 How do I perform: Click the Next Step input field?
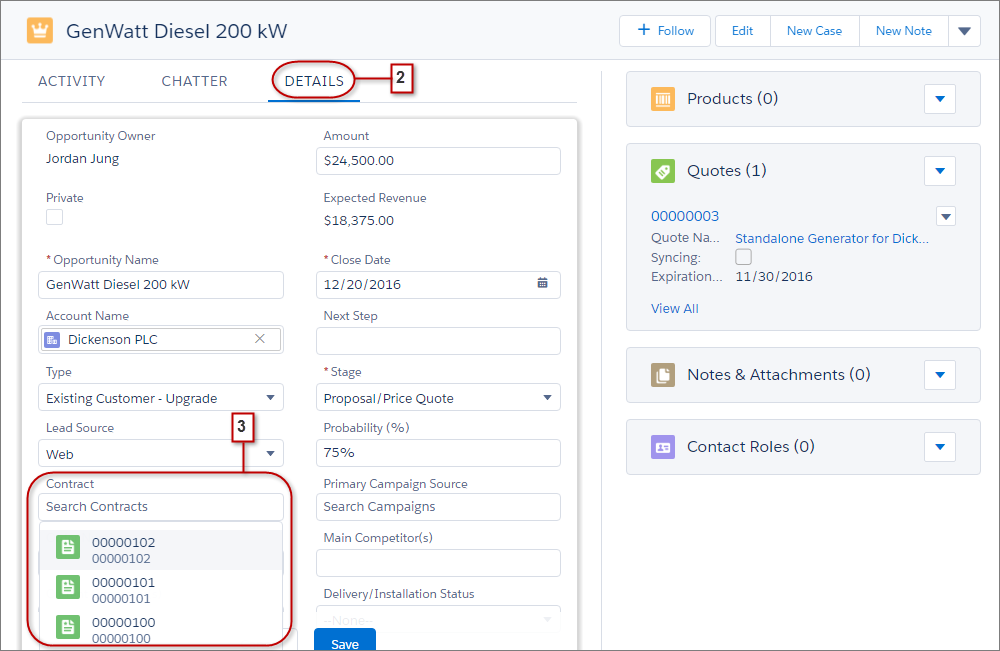coord(438,340)
